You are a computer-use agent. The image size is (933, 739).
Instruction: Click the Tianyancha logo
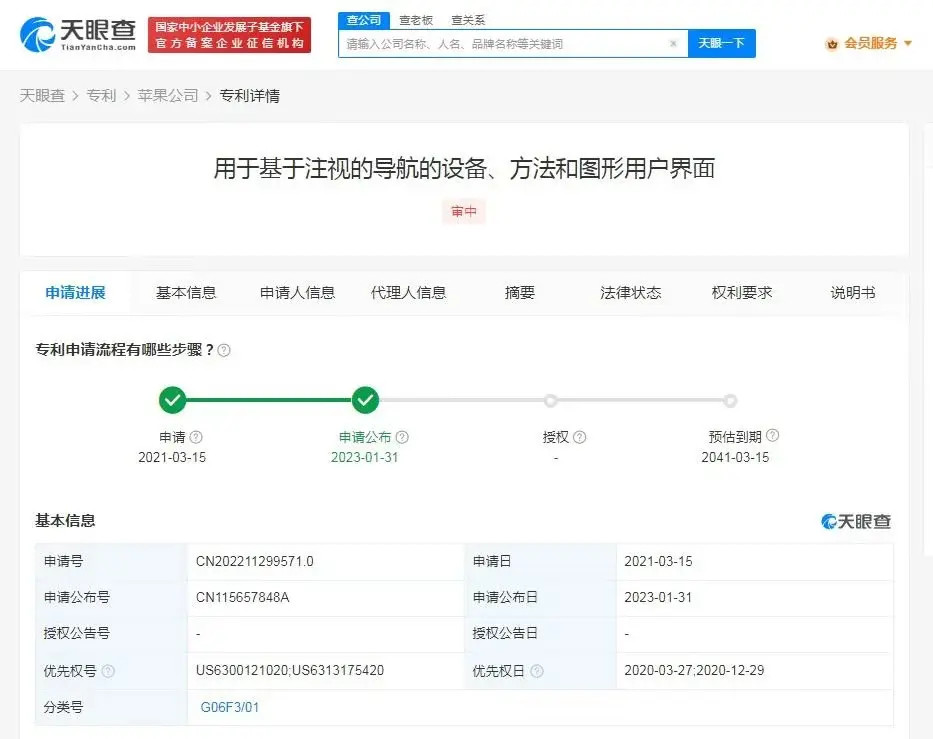(x=78, y=35)
